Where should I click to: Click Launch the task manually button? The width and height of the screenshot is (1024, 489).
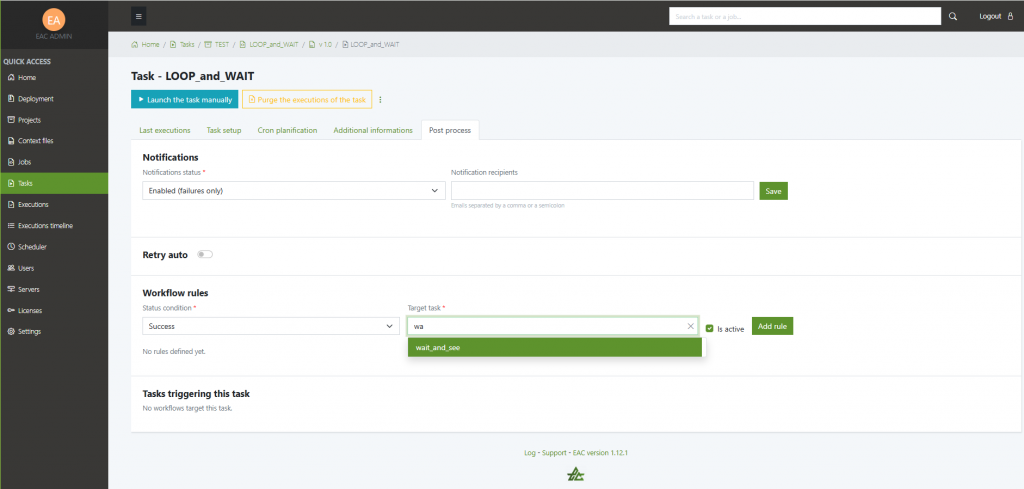click(185, 100)
